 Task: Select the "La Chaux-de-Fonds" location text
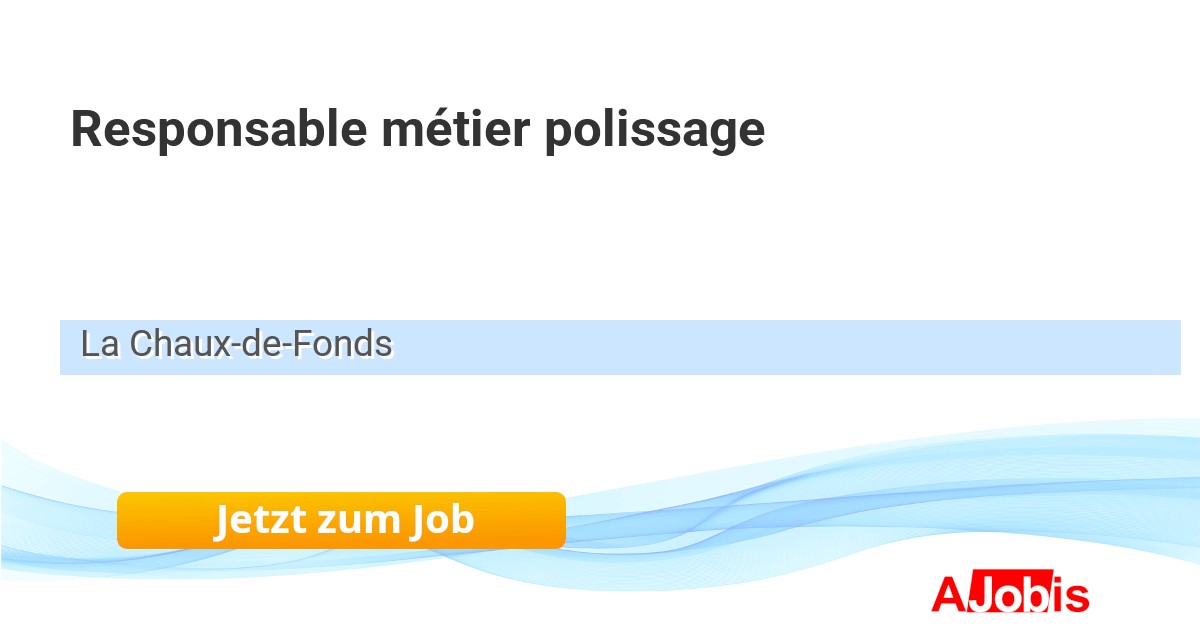pyautogui.click(x=236, y=345)
